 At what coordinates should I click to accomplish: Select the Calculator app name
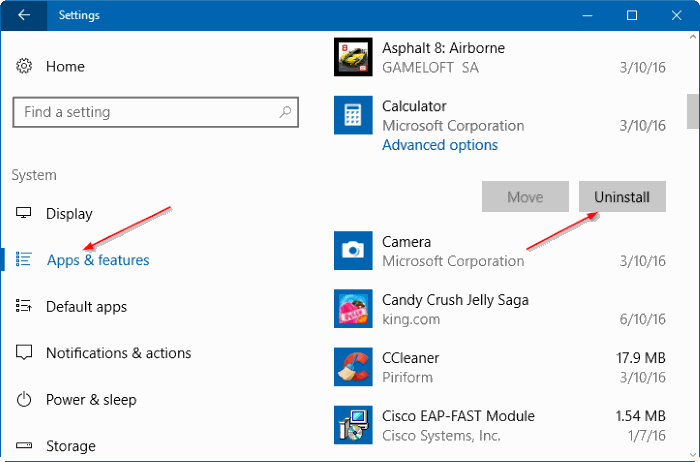coord(414,106)
